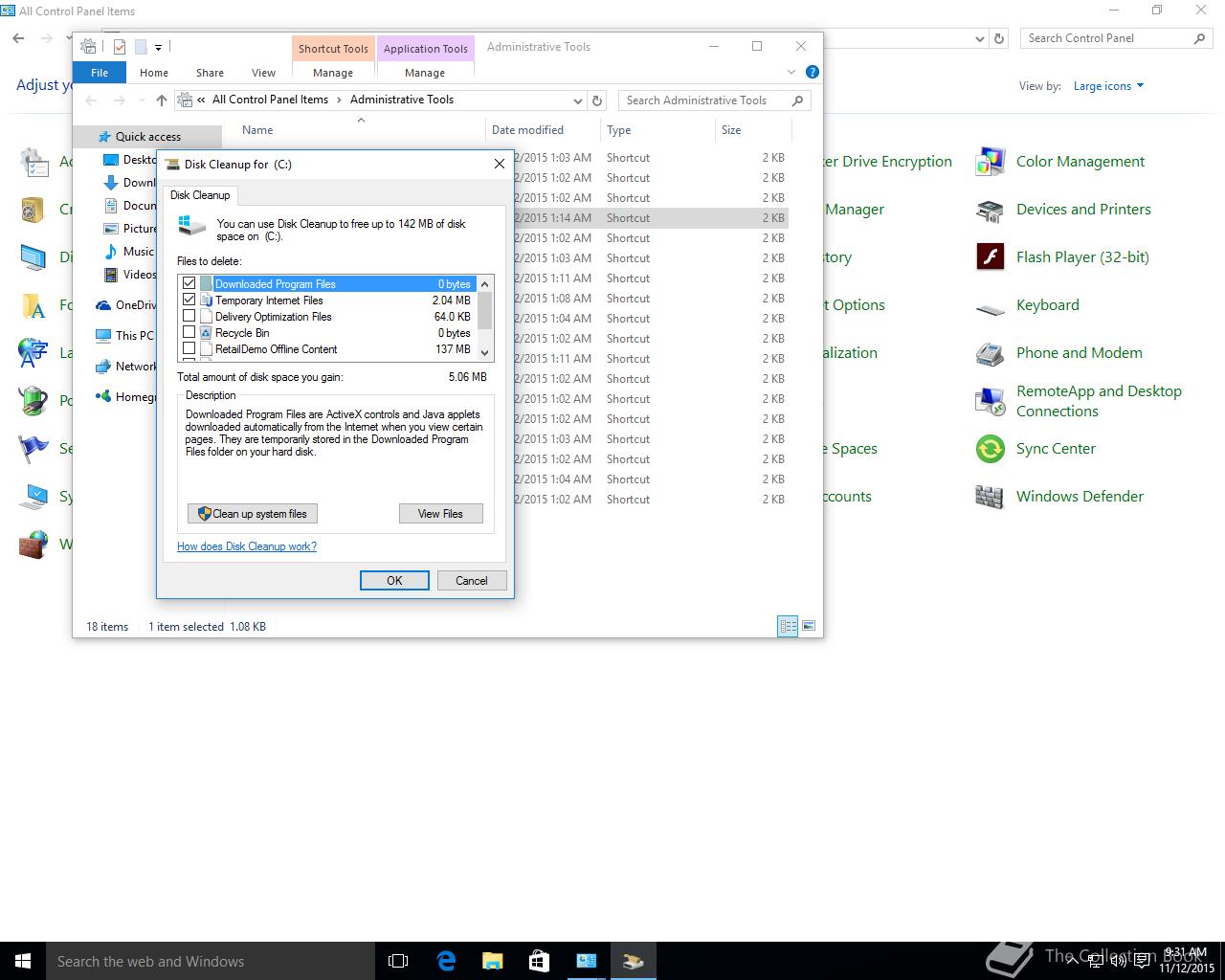The image size is (1225, 980).
Task: Click the up arrow of the Files to delete scrollbar
Action: click(485, 284)
